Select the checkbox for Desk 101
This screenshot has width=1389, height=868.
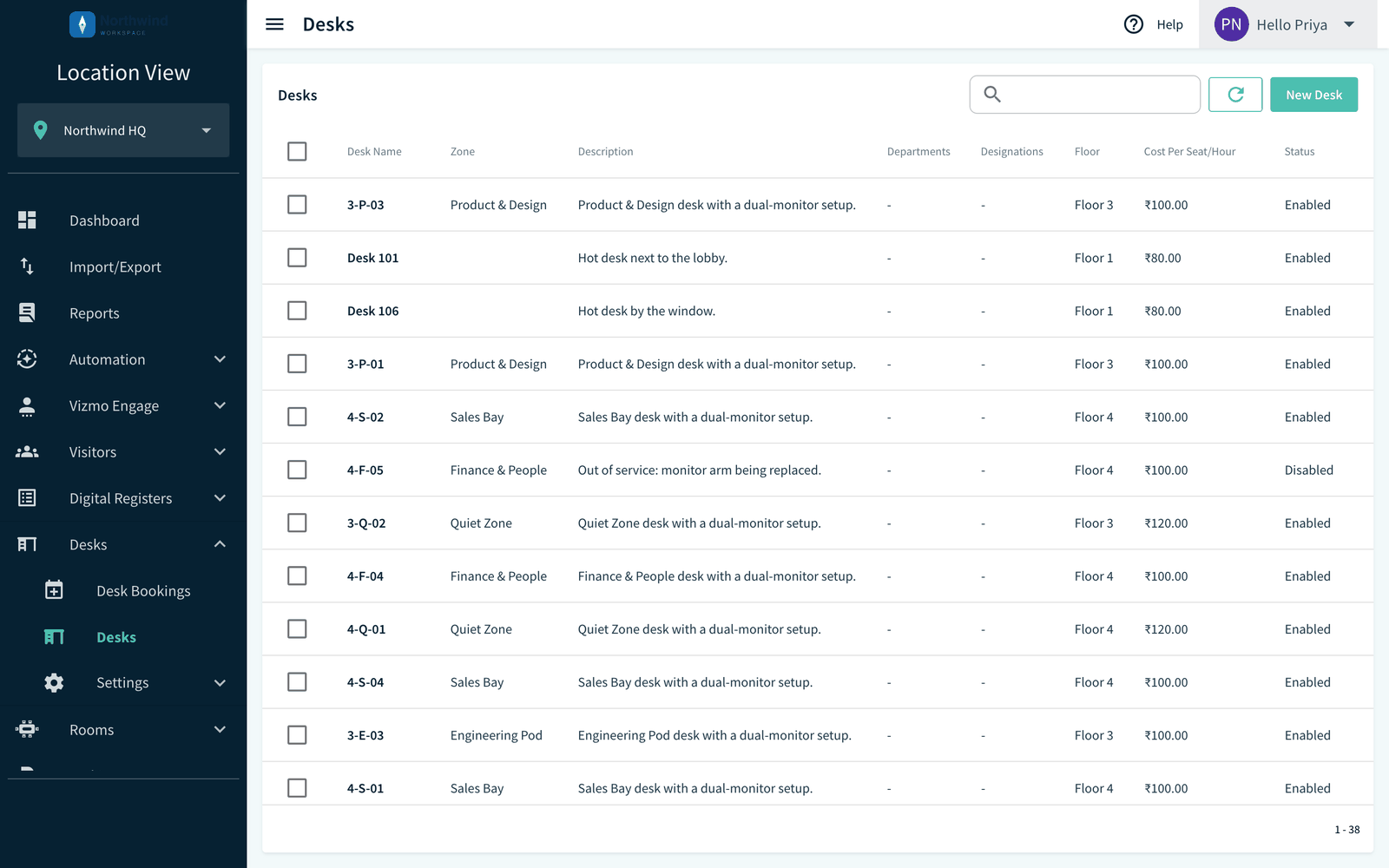[297, 258]
